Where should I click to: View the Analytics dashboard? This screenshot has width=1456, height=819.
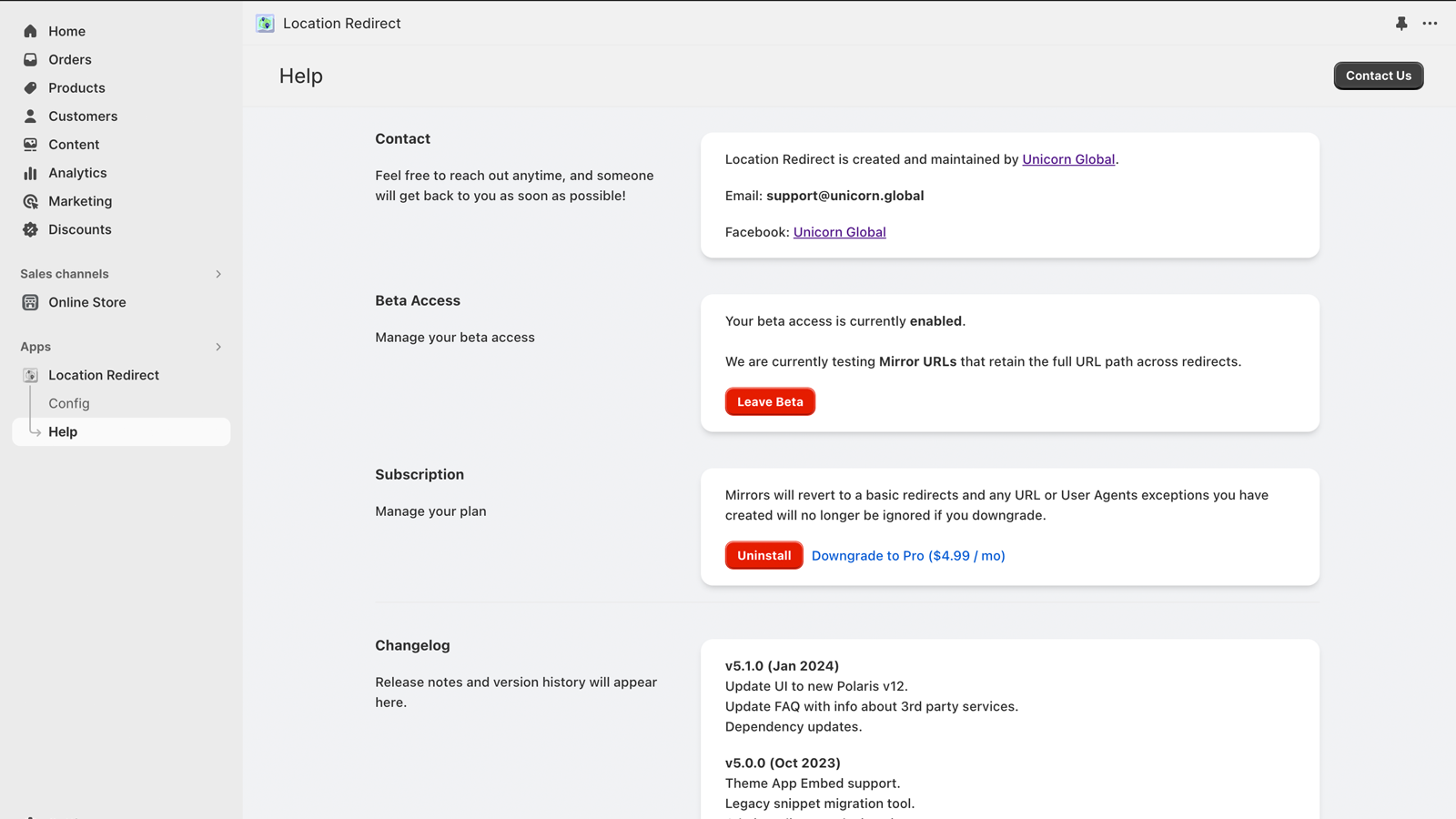[x=77, y=172]
